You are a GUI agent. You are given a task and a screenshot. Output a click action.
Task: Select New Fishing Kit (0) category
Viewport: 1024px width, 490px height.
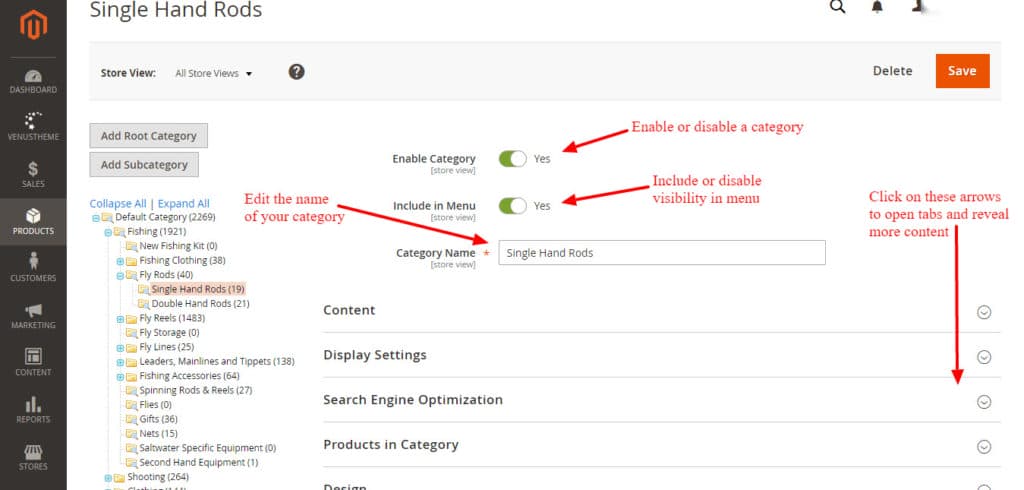(x=178, y=246)
